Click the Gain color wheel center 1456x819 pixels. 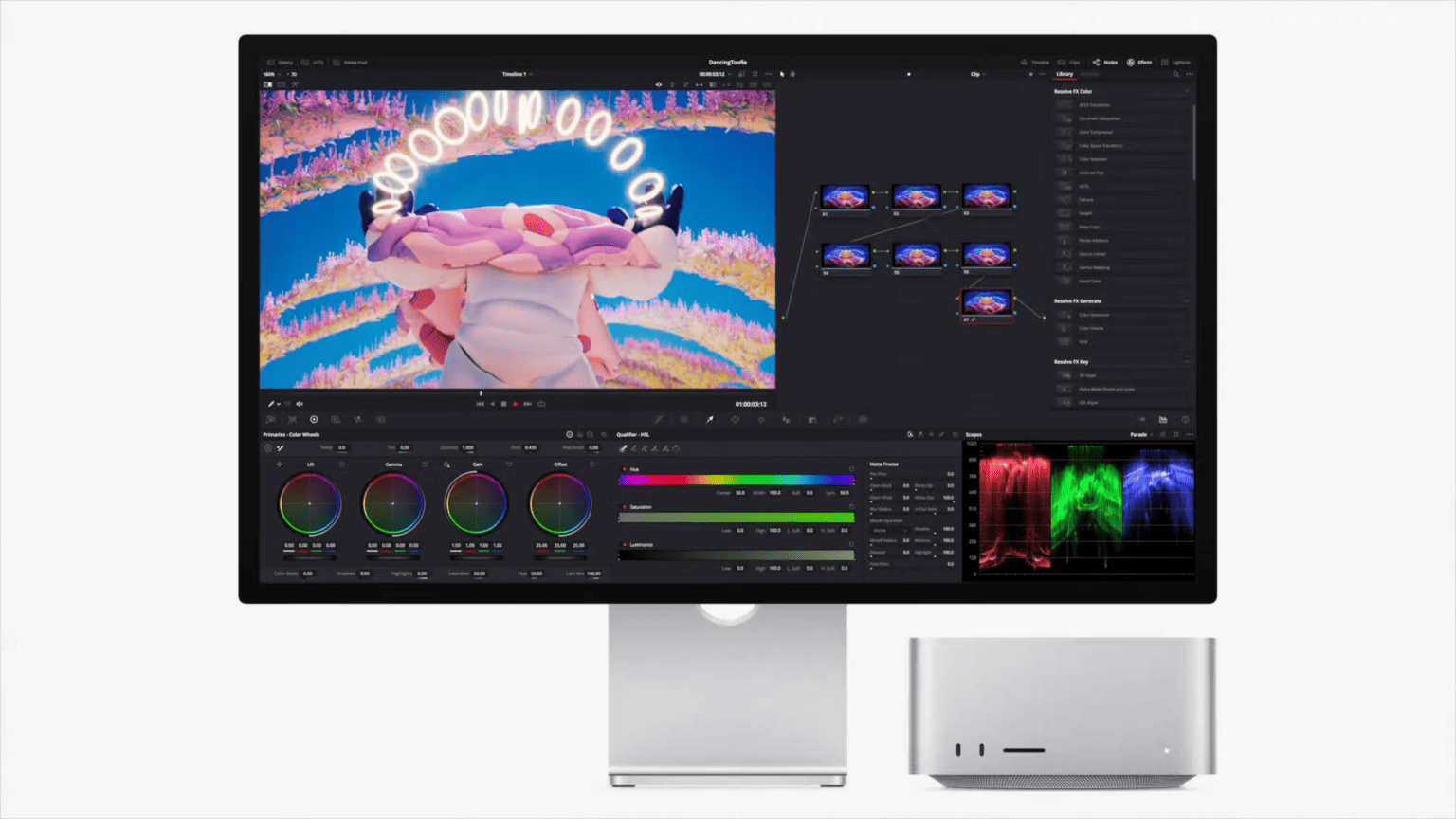point(476,504)
